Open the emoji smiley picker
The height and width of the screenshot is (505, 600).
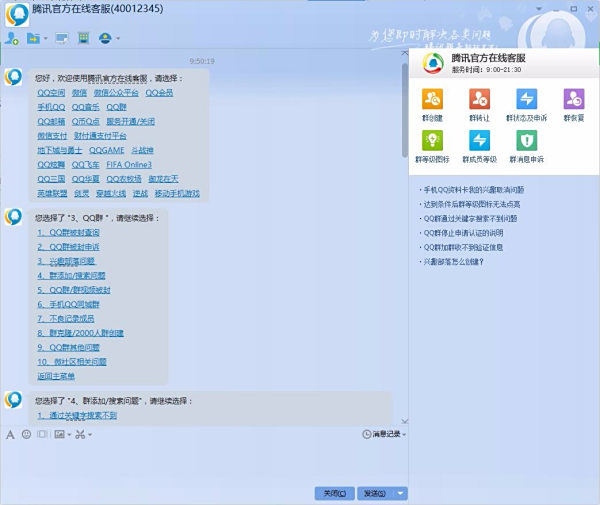click(26, 434)
